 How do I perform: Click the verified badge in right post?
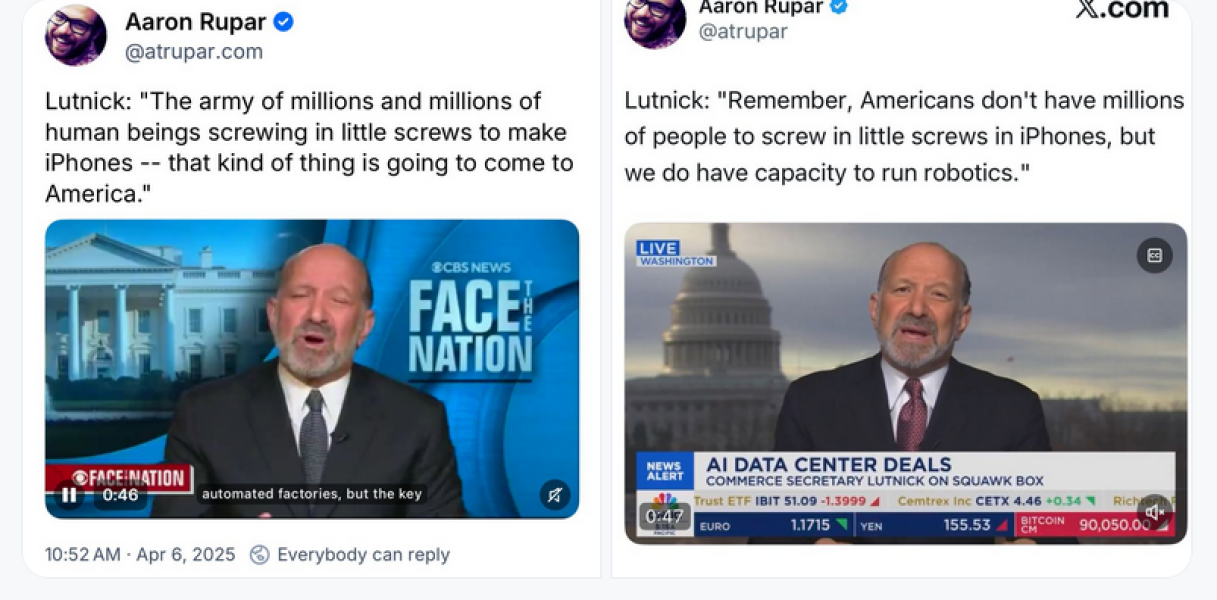click(x=839, y=7)
